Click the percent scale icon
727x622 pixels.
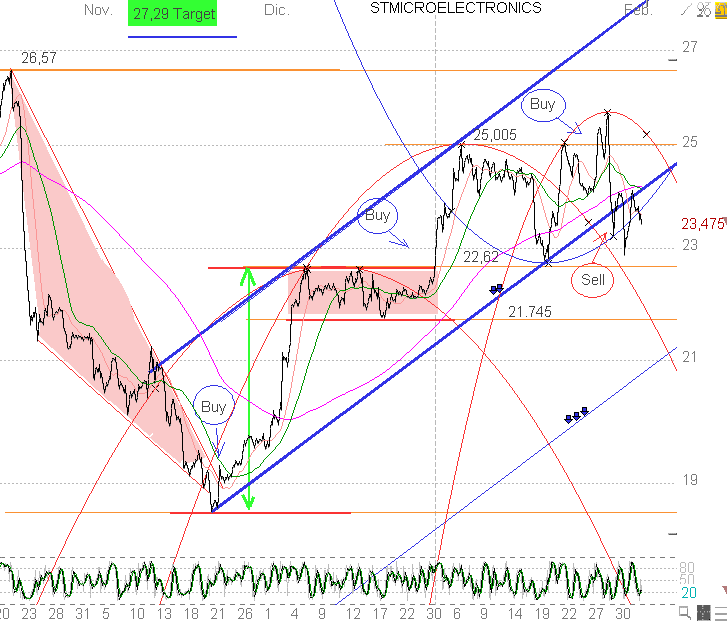click(703, 10)
